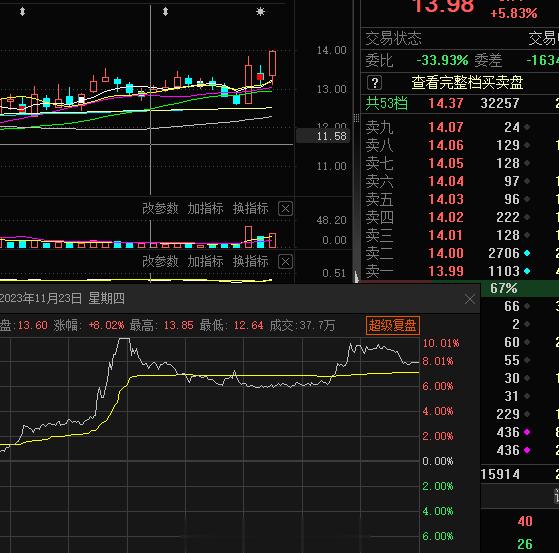Image resolution: width=559 pixels, height=553 pixels.
Task: Click the gray diamond beside 96 in the 卖五 row
Action: [527, 199]
